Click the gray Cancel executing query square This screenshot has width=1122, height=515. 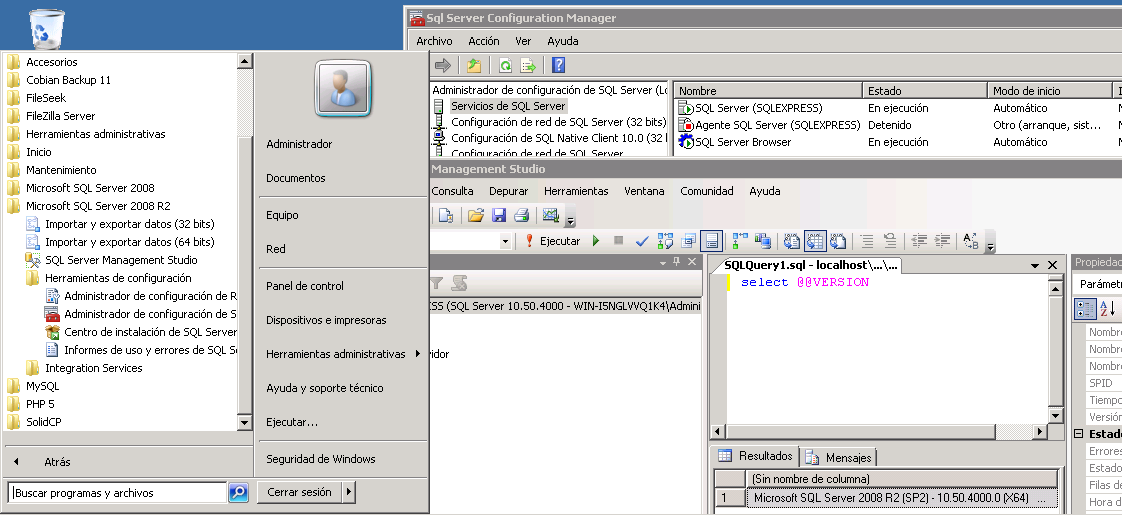[618, 241]
